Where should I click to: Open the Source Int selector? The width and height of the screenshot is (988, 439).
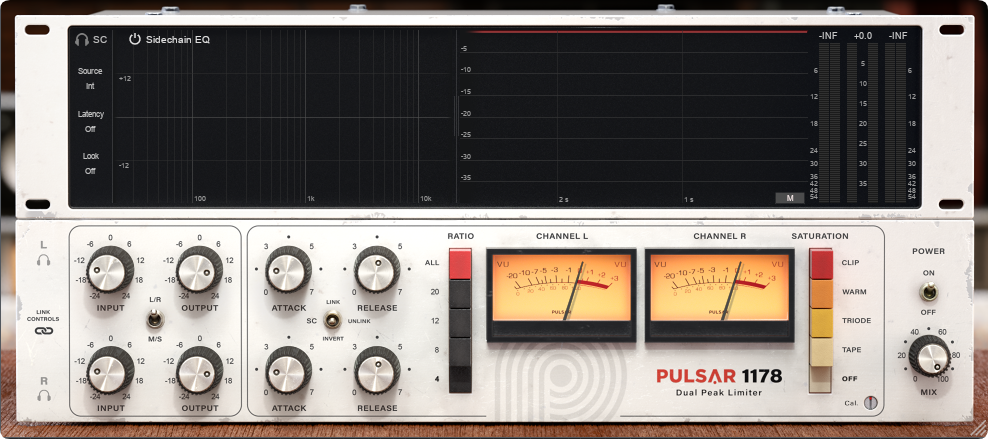tap(90, 79)
